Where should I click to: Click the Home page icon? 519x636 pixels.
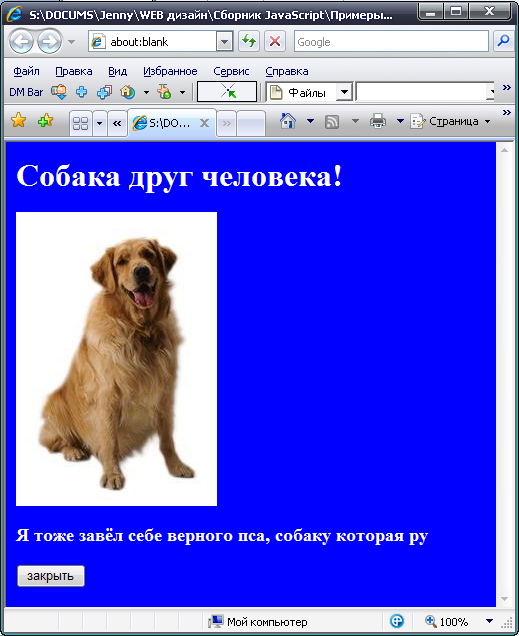[288, 121]
